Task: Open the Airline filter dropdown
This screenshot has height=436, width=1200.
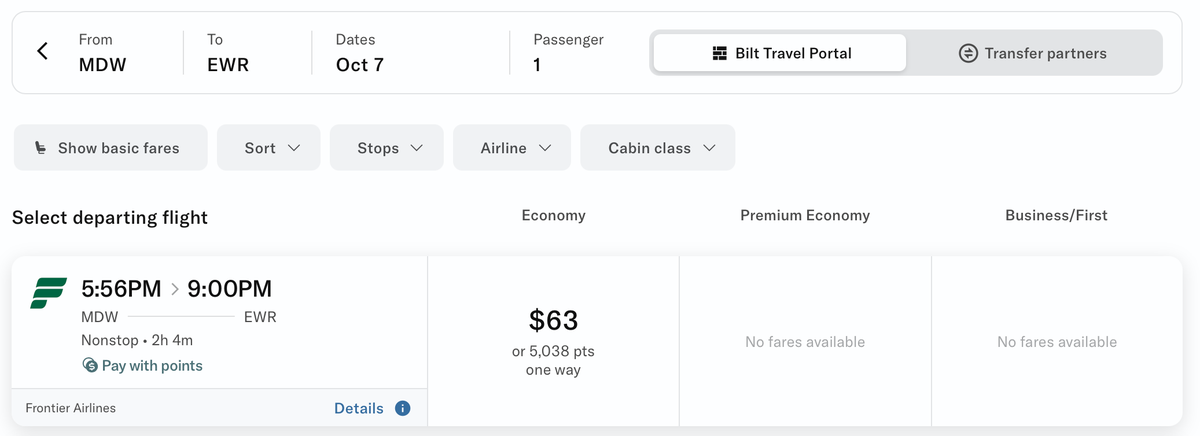Action: [512, 148]
